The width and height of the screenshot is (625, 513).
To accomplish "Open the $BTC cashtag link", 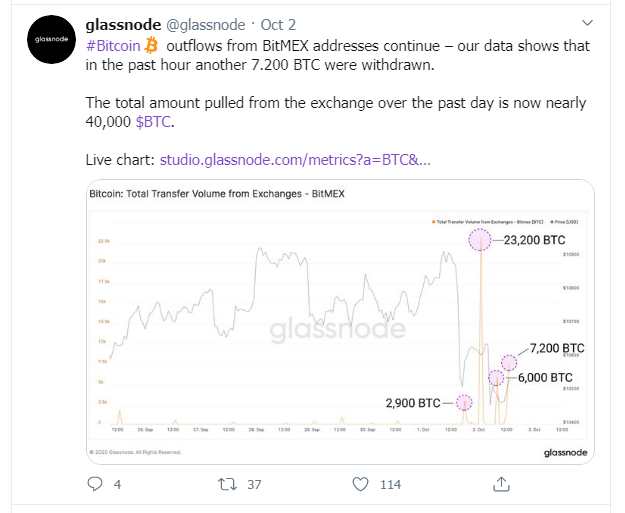I will point(155,122).
